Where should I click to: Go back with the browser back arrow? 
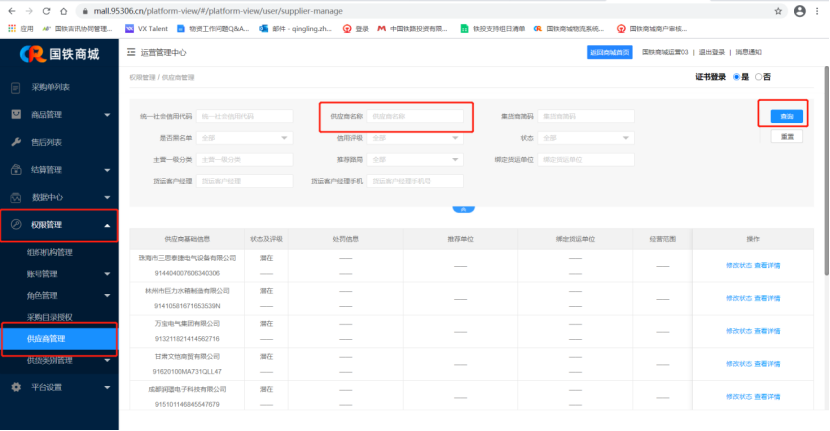click(12, 11)
